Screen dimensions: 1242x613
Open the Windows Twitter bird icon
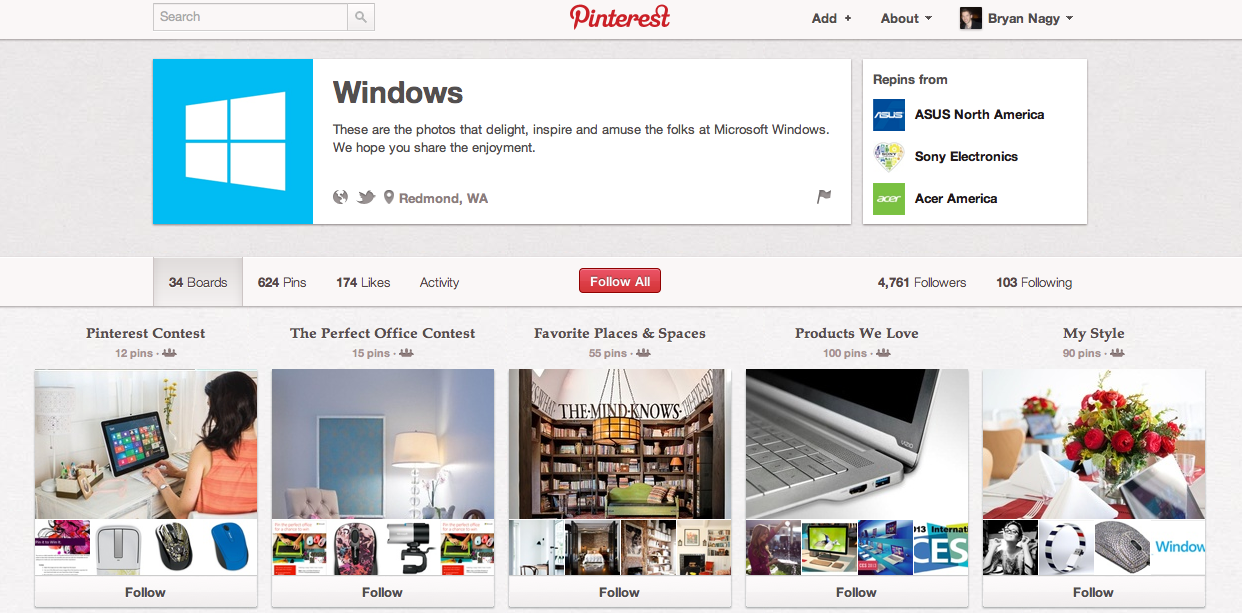click(x=366, y=197)
